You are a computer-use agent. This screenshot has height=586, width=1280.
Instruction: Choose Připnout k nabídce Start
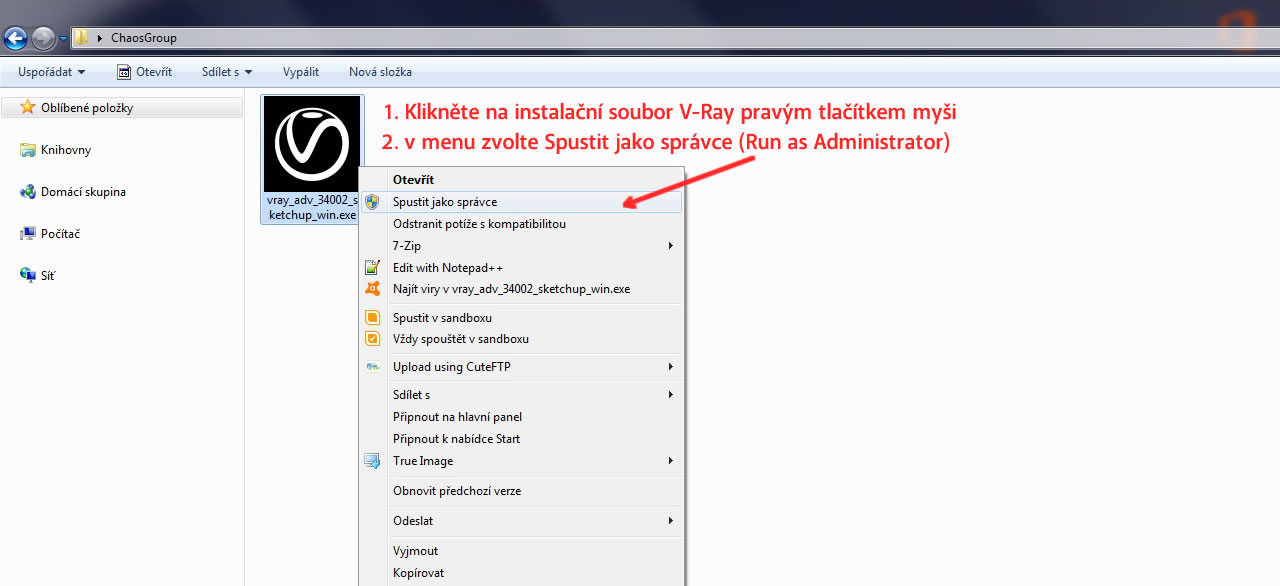521,439
